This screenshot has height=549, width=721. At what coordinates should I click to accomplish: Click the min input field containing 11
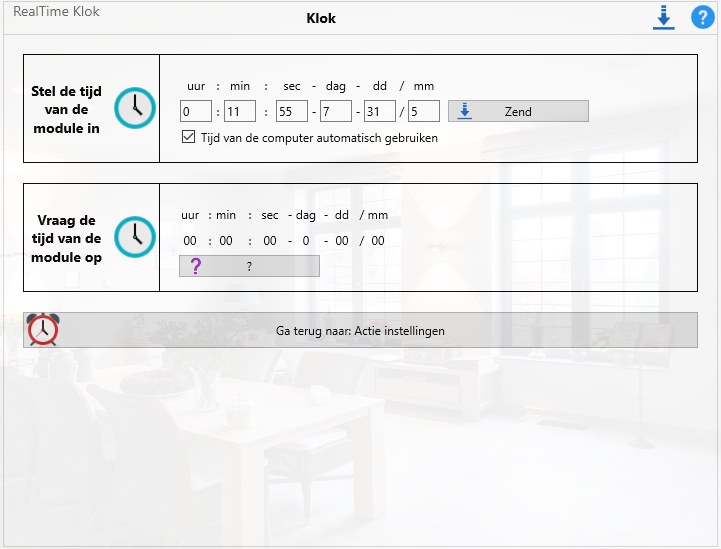(240, 111)
